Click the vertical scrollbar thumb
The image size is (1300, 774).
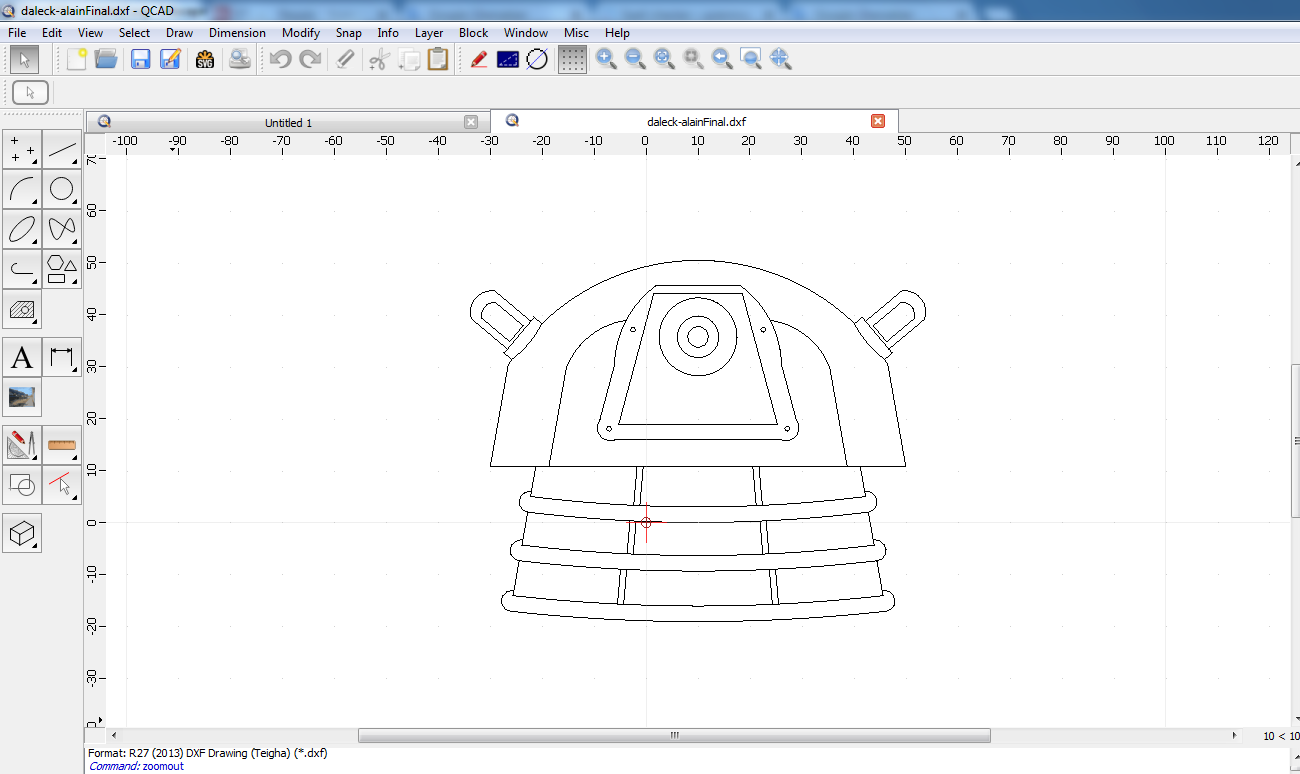(x=1294, y=443)
